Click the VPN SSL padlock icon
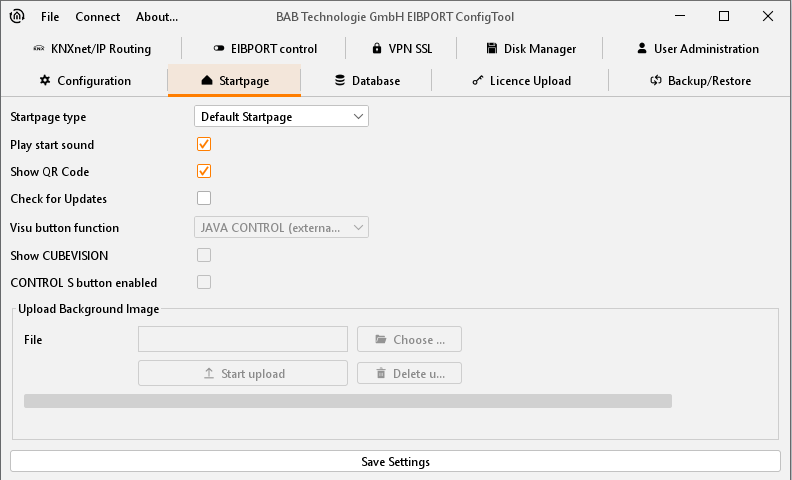The height and width of the screenshot is (480, 792). tap(376, 49)
